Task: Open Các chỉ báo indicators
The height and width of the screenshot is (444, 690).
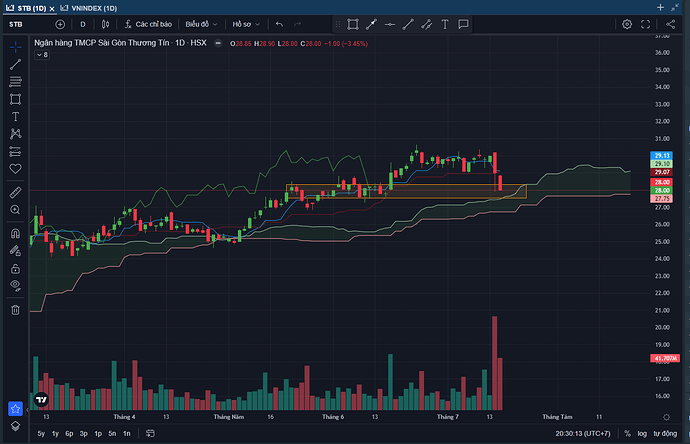Action: coord(150,24)
